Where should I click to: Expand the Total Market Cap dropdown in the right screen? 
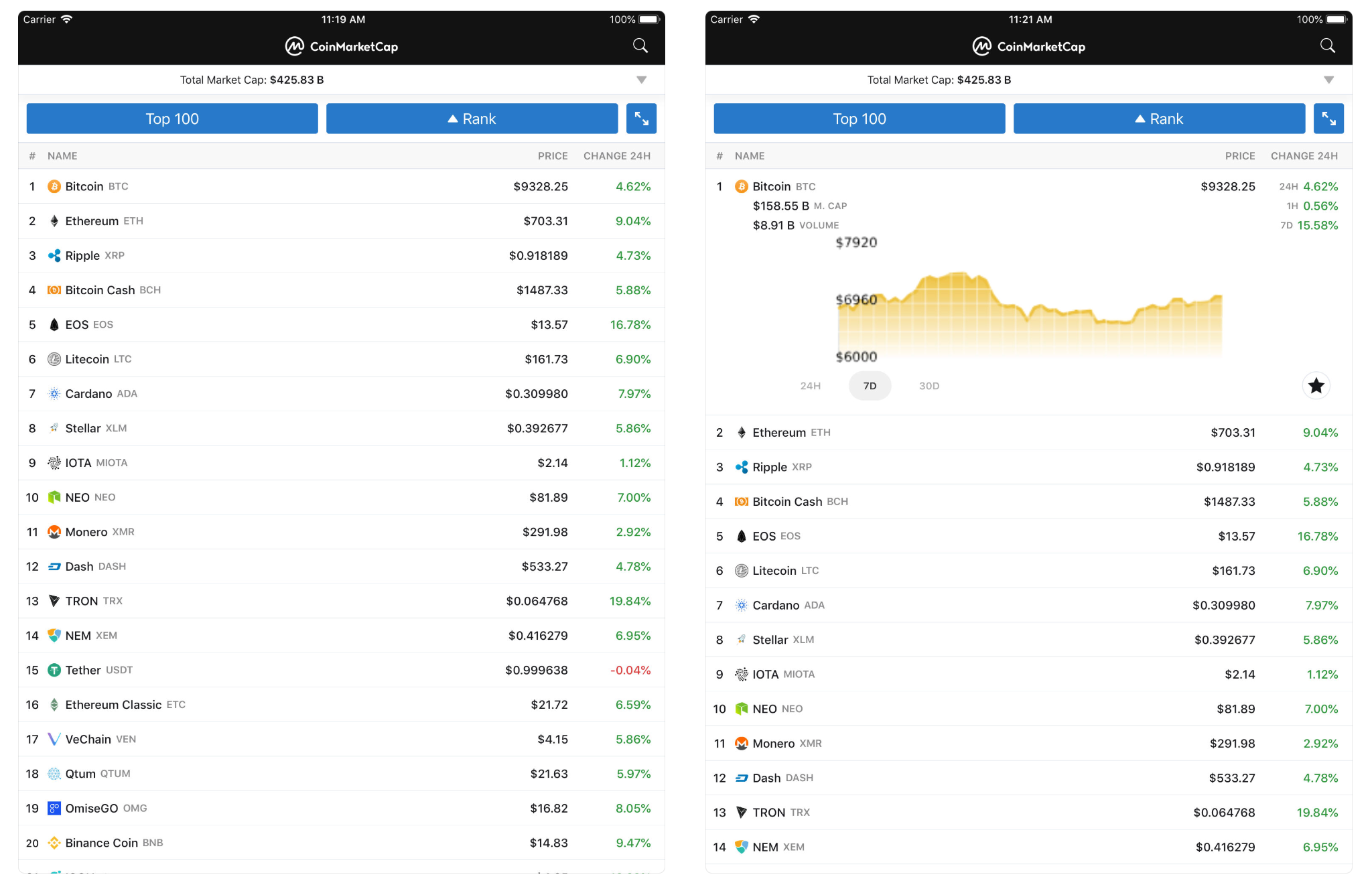tap(1328, 80)
